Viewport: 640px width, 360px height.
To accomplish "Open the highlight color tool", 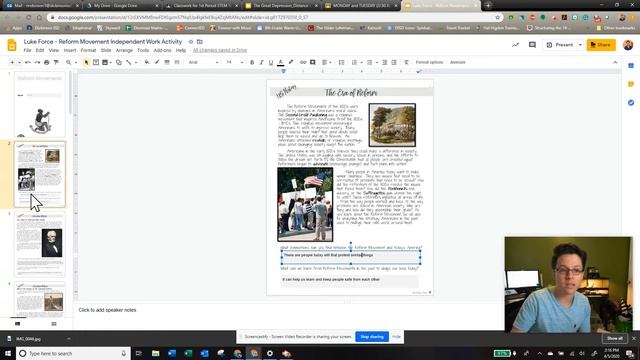I will click(x=291, y=62).
